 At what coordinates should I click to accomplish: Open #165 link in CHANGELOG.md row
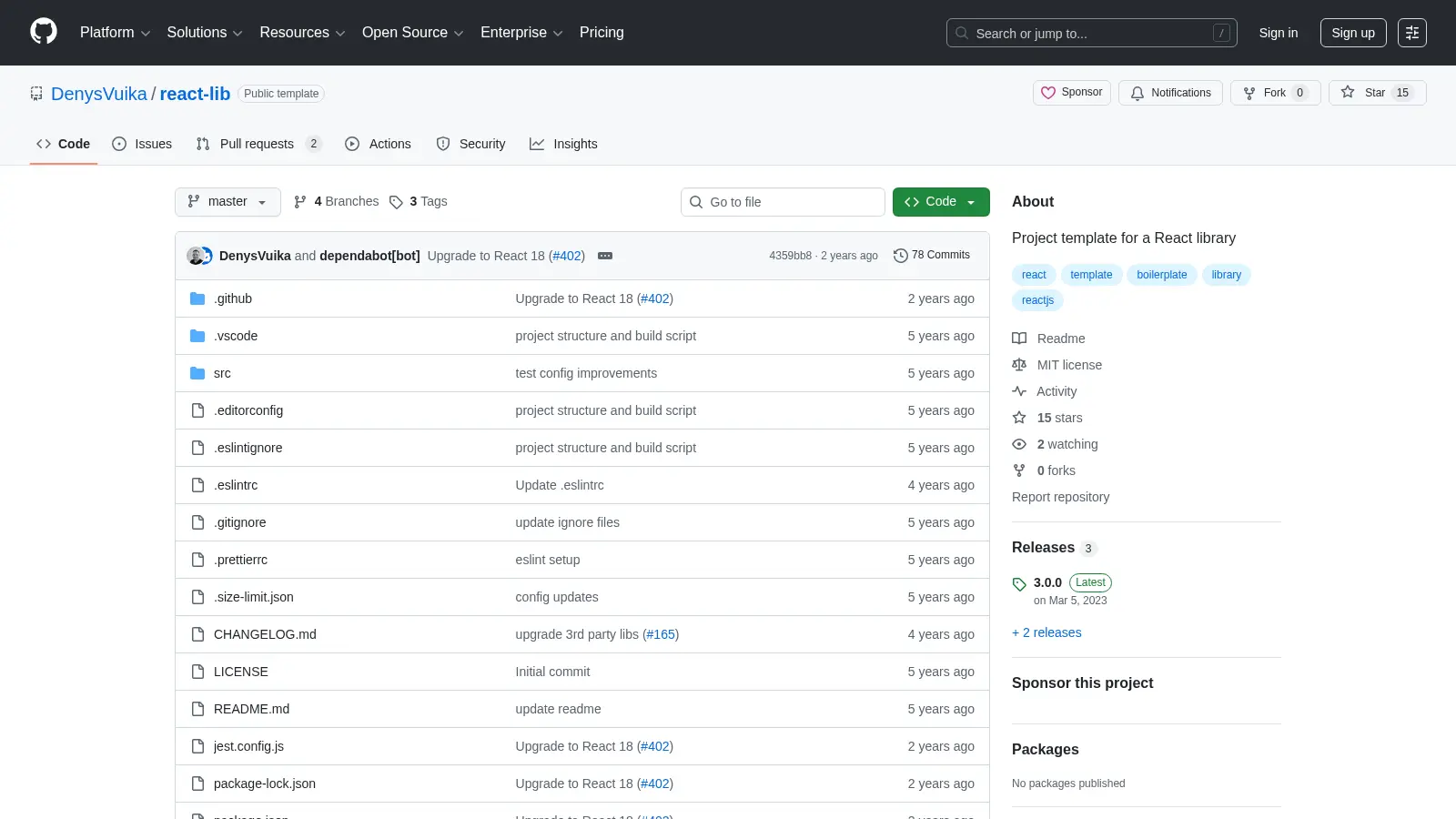661,634
